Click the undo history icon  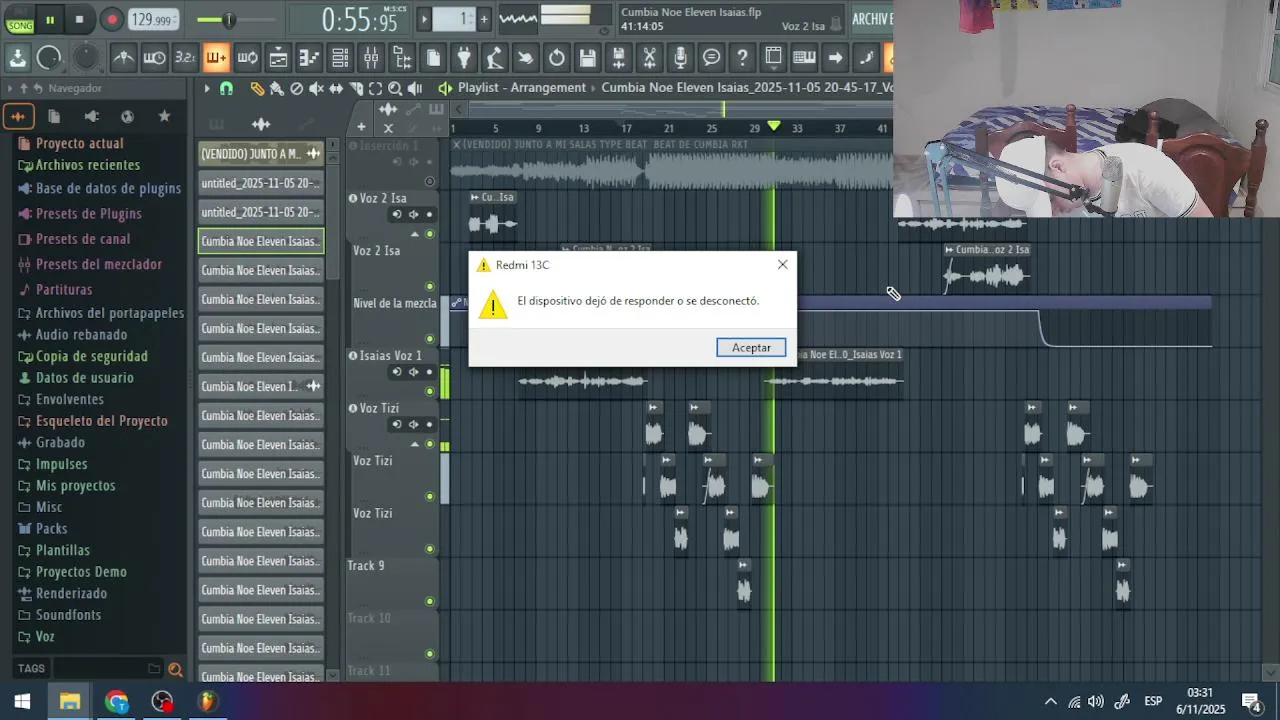[x=557, y=58]
